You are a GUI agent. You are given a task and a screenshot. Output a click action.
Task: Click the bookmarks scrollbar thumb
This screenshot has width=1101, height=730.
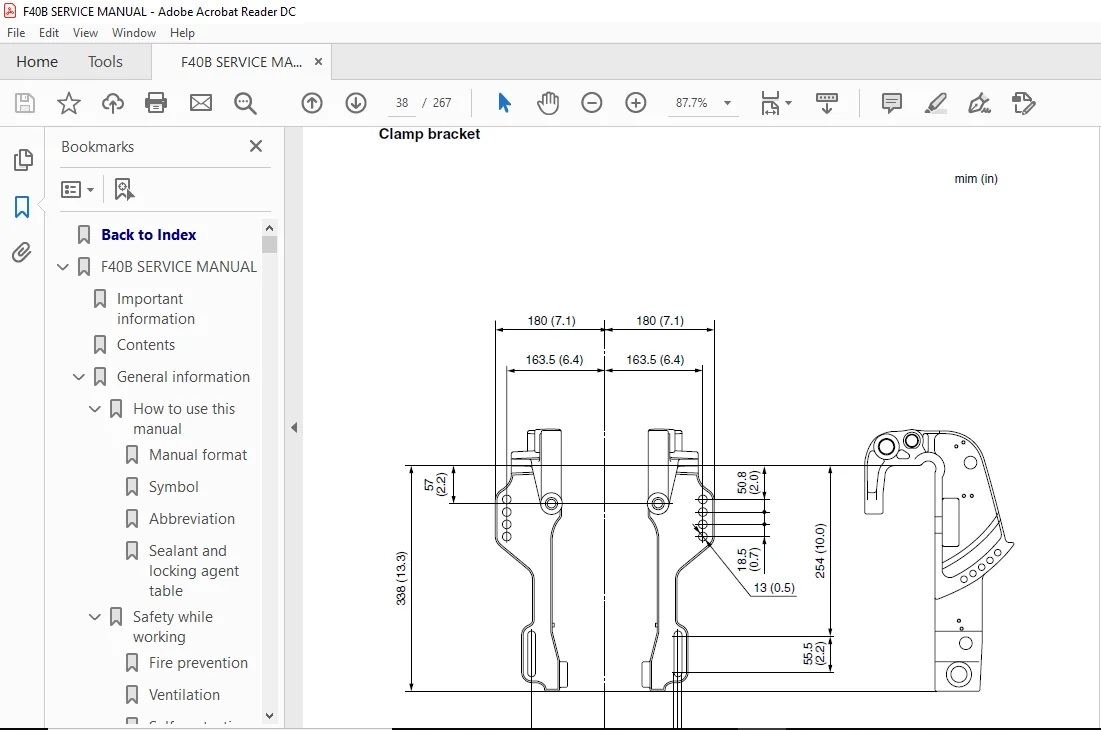(x=269, y=244)
